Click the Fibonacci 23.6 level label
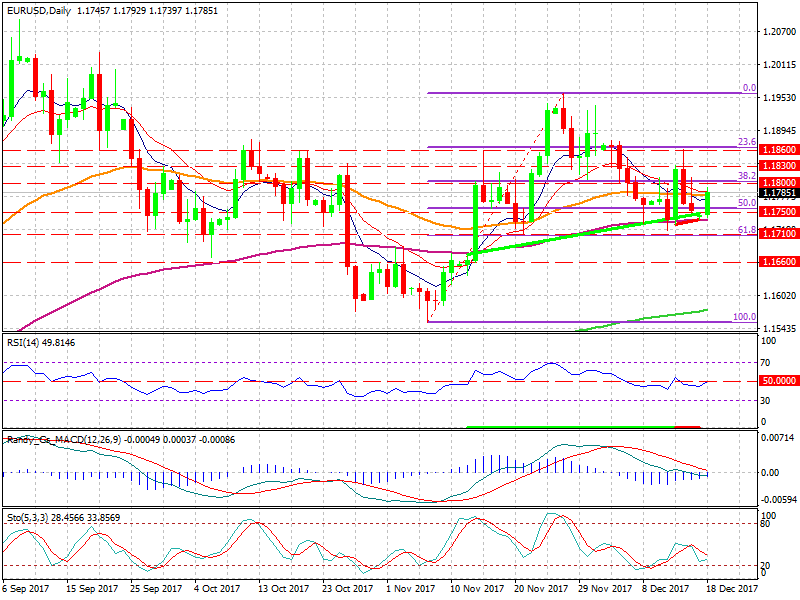This screenshot has width=800, height=600. (x=747, y=142)
